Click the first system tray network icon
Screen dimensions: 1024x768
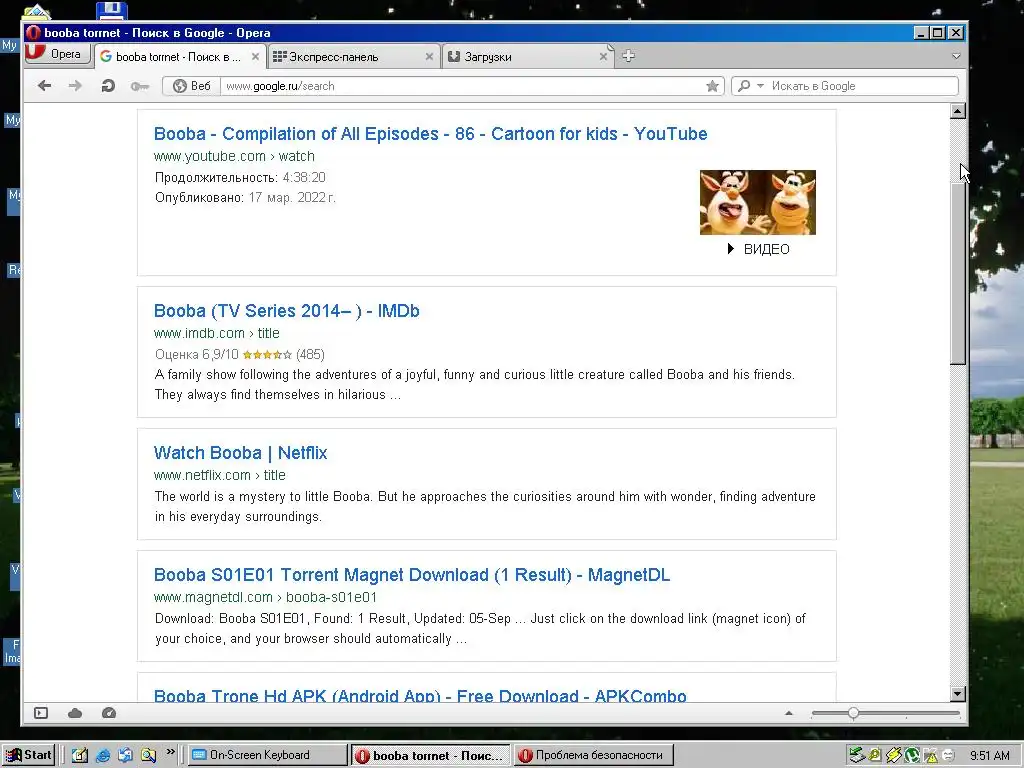(856, 756)
